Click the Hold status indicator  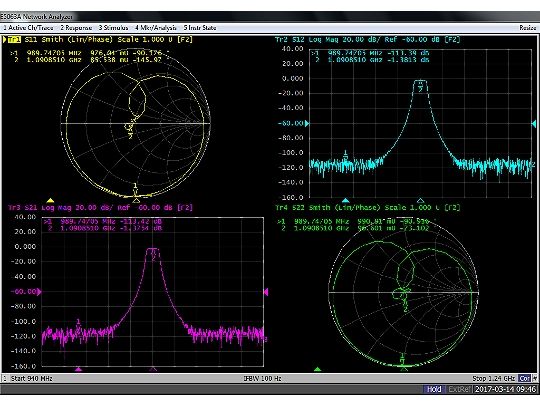pos(434,389)
